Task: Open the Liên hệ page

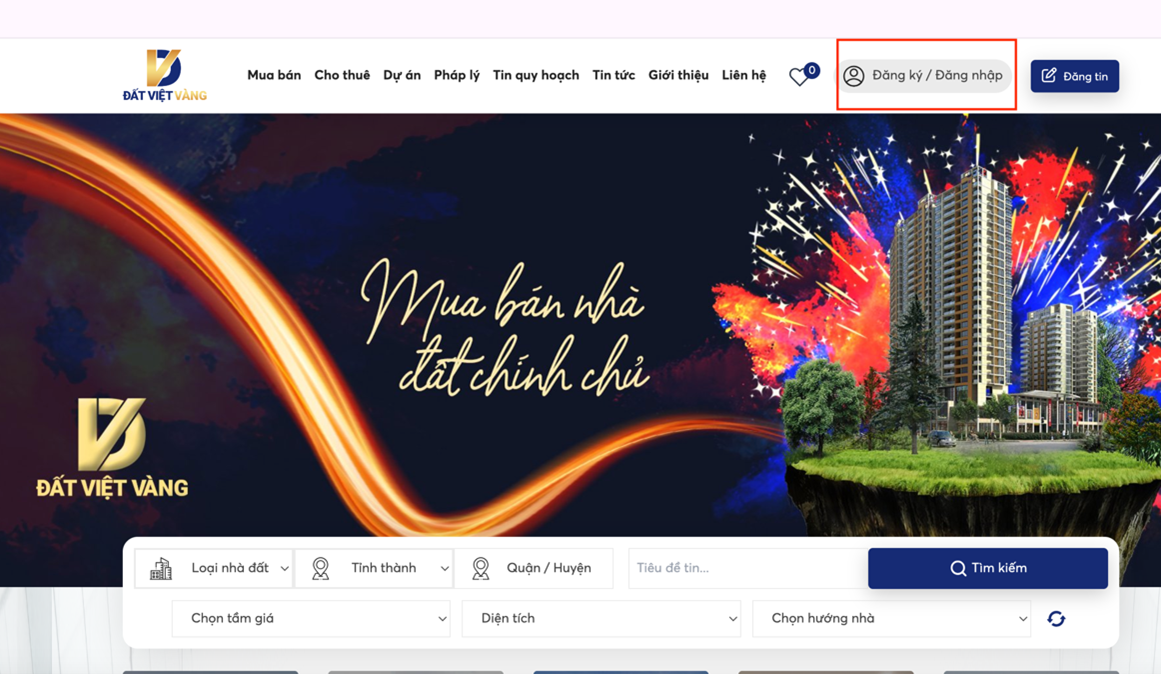Action: [744, 75]
